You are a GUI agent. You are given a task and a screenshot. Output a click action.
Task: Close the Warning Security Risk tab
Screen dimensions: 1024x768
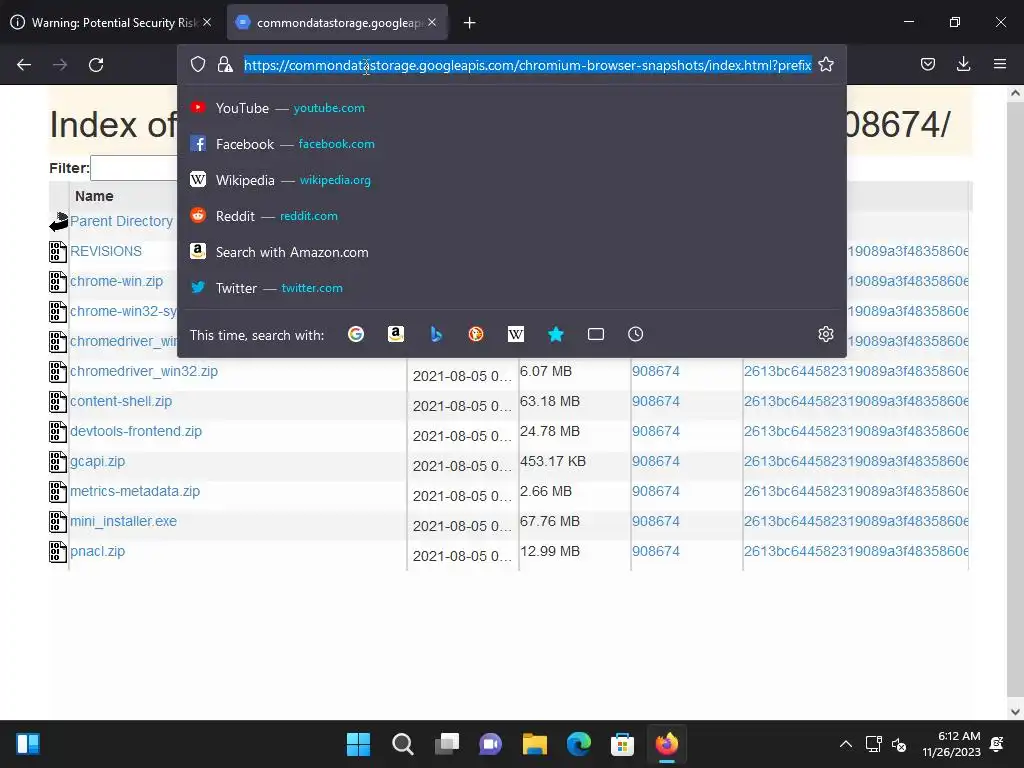207,22
